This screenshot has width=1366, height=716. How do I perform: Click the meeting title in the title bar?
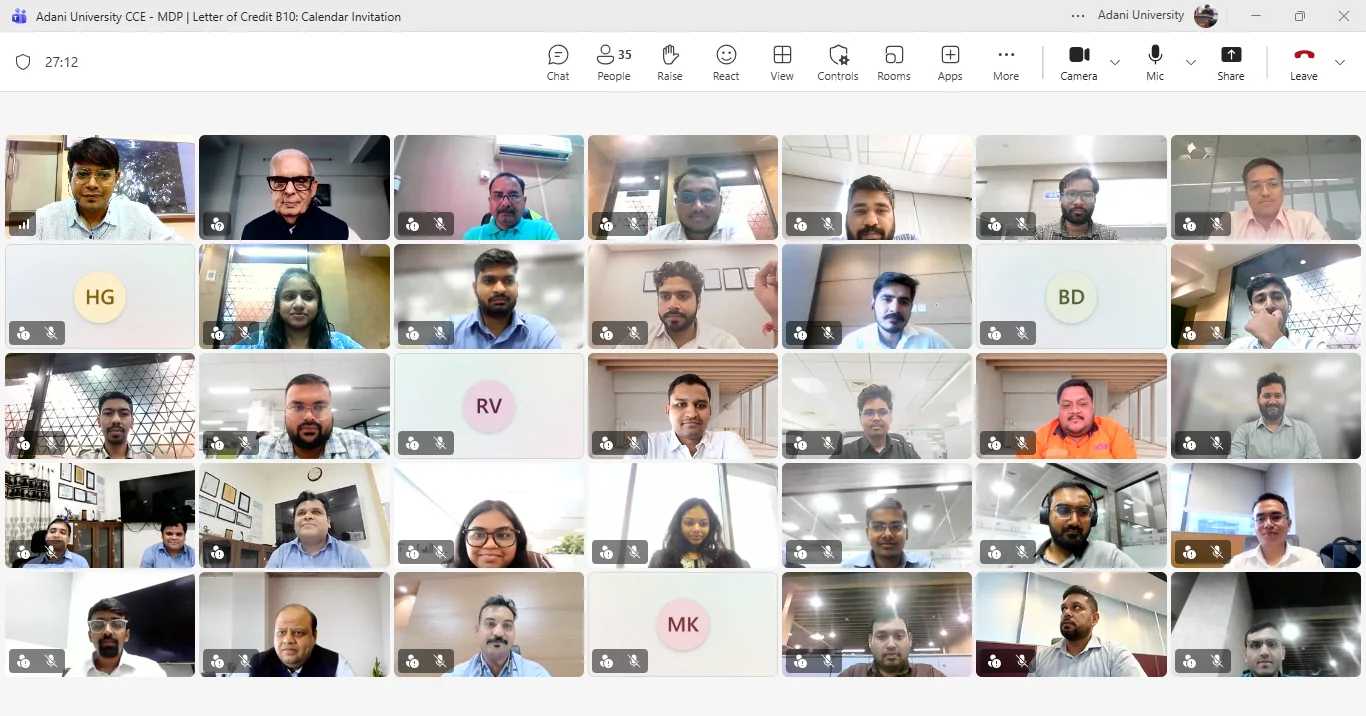218,17
